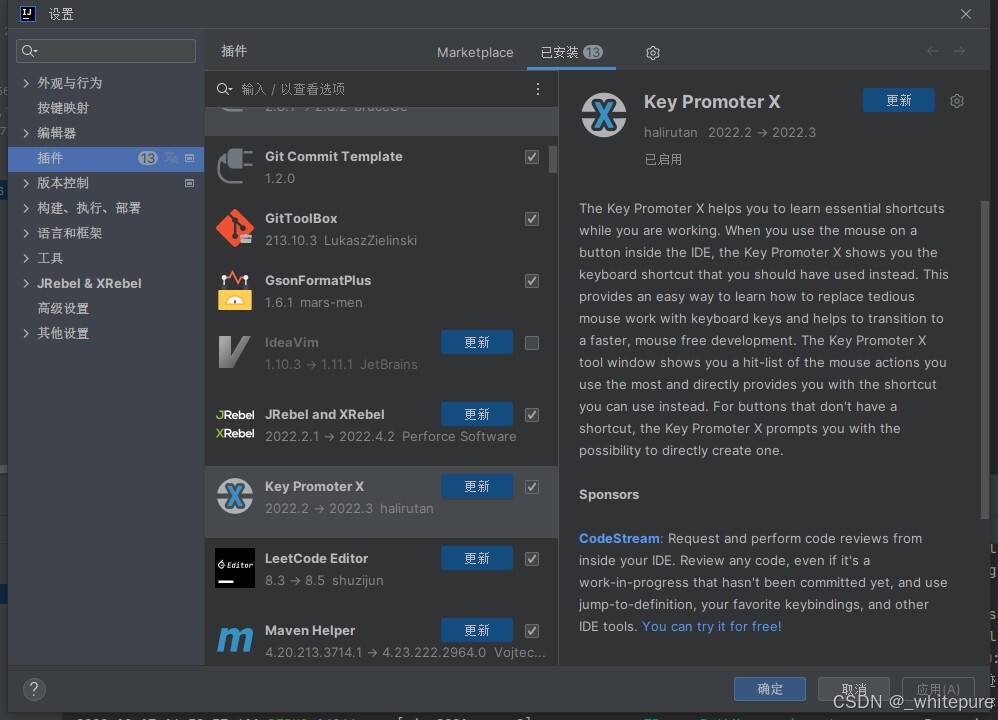Select 按键映射 in the settings tree
The height and width of the screenshot is (720, 998).
pyautogui.click(x=63, y=108)
